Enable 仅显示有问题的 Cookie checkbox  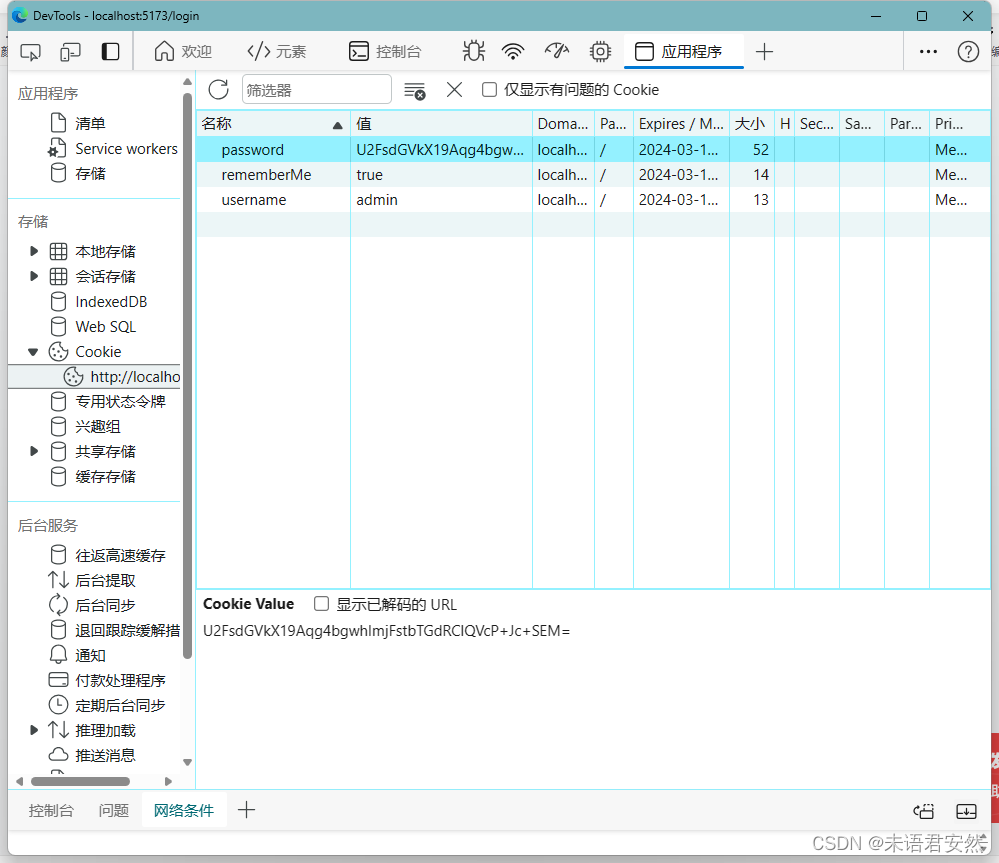[489, 89]
